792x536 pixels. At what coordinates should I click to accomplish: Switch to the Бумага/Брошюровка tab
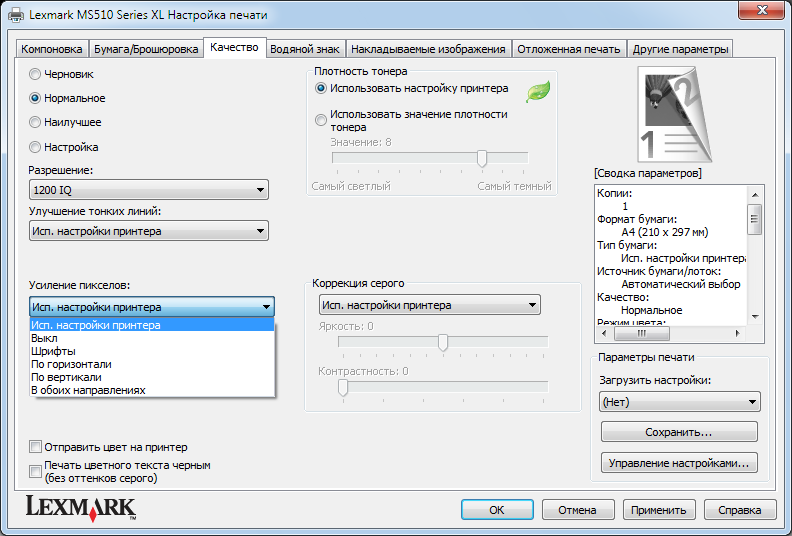146,49
